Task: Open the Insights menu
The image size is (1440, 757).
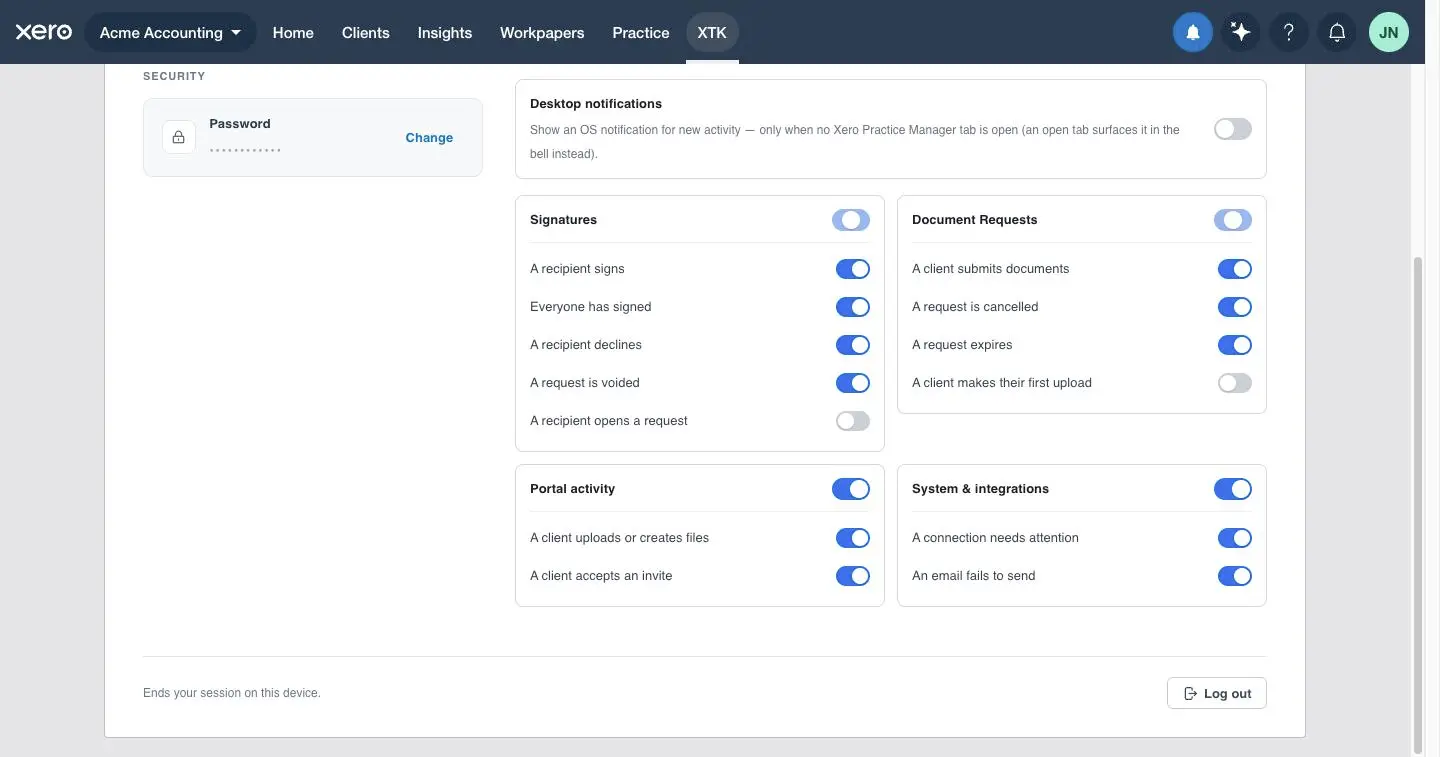Action: coord(445,32)
